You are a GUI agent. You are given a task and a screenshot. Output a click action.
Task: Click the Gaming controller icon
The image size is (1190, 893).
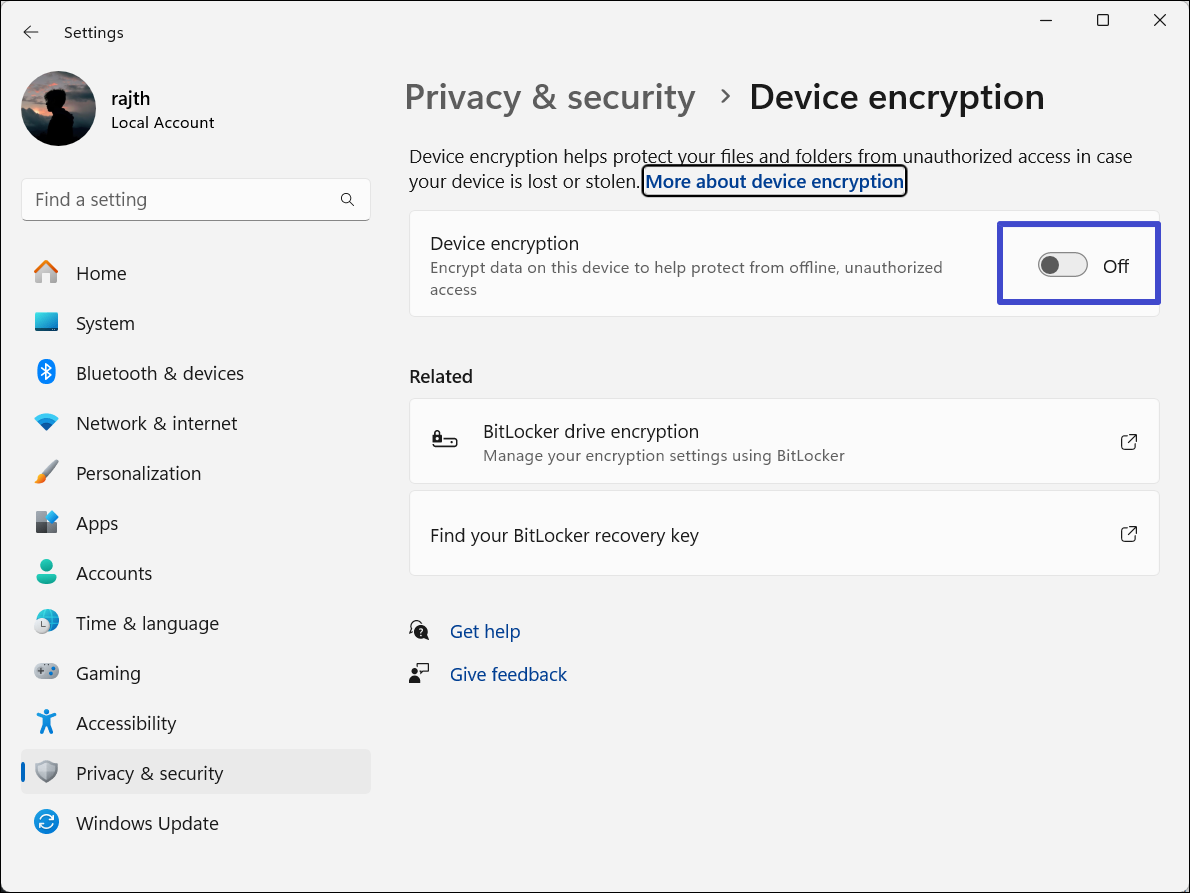click(x=46, y=673)
